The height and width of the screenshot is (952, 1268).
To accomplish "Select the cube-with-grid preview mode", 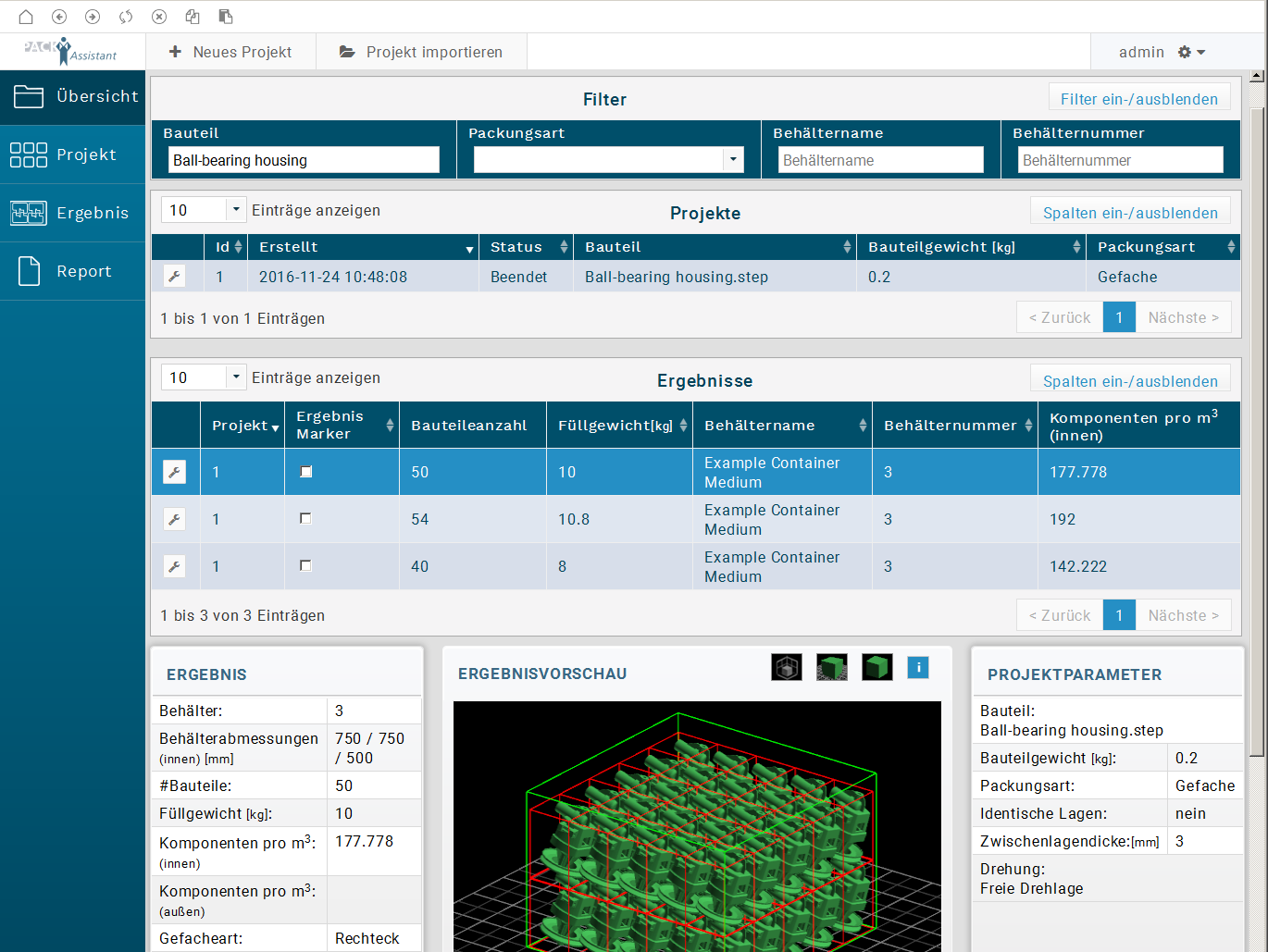I will 831,667.
